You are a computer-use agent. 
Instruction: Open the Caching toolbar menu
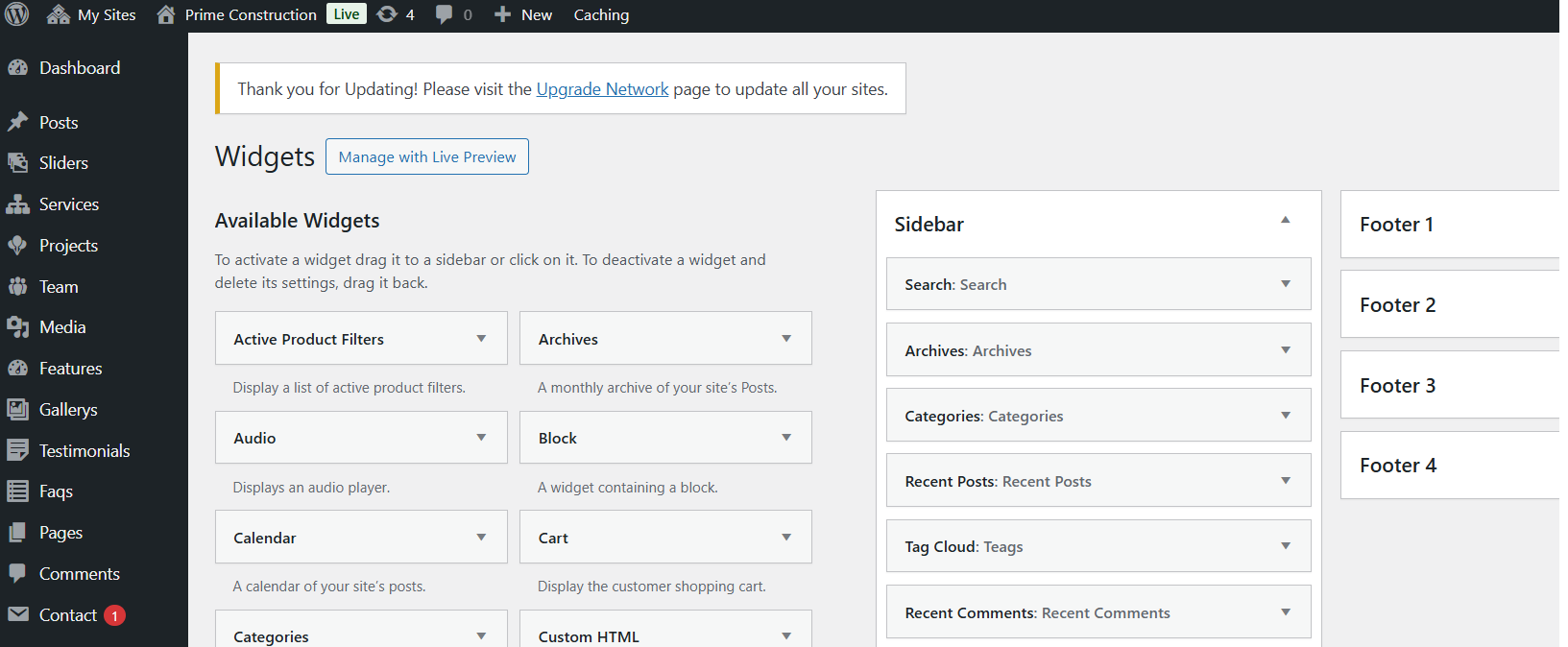click(601, 14)
